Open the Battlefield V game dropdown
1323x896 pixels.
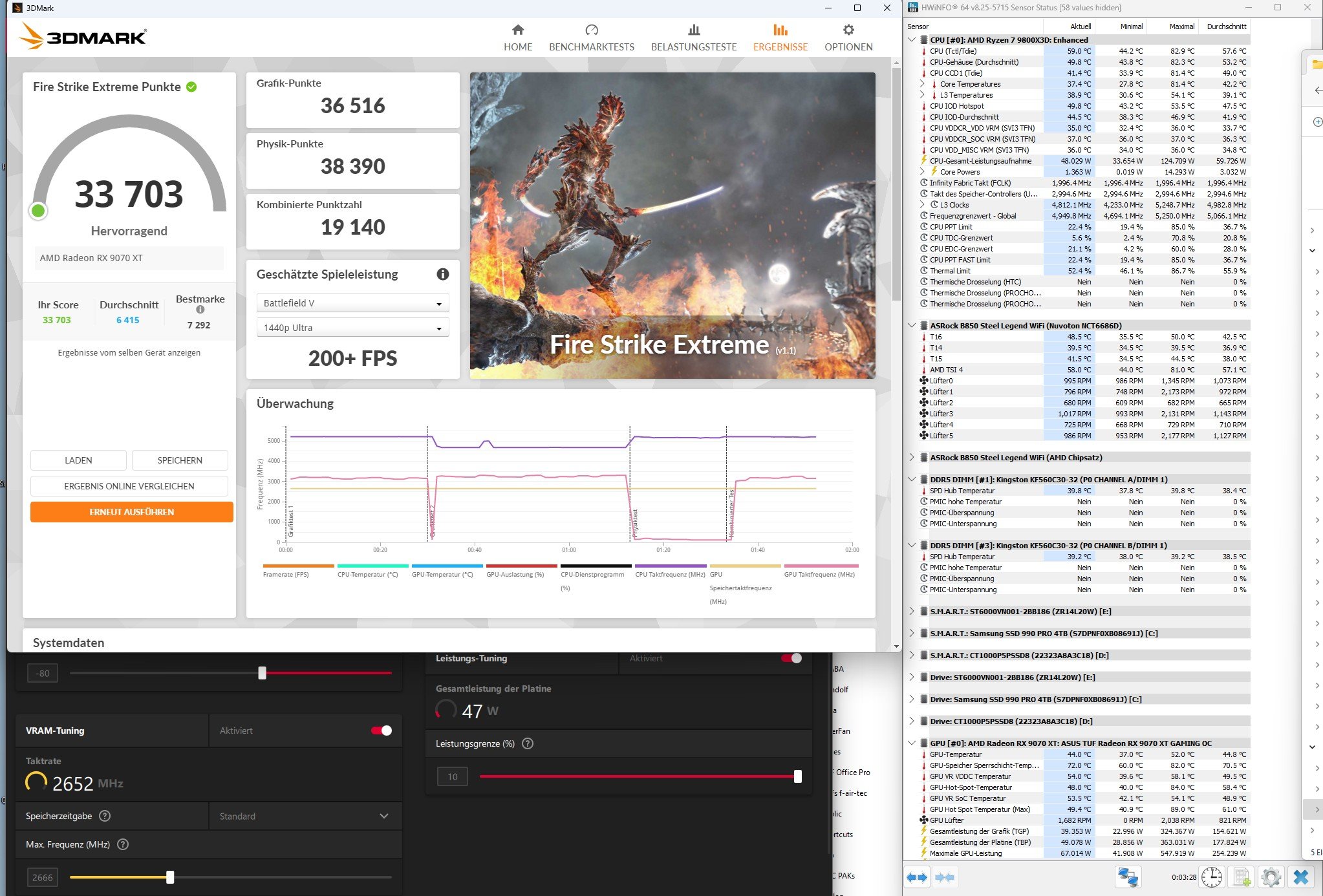(x=353, y=303)
